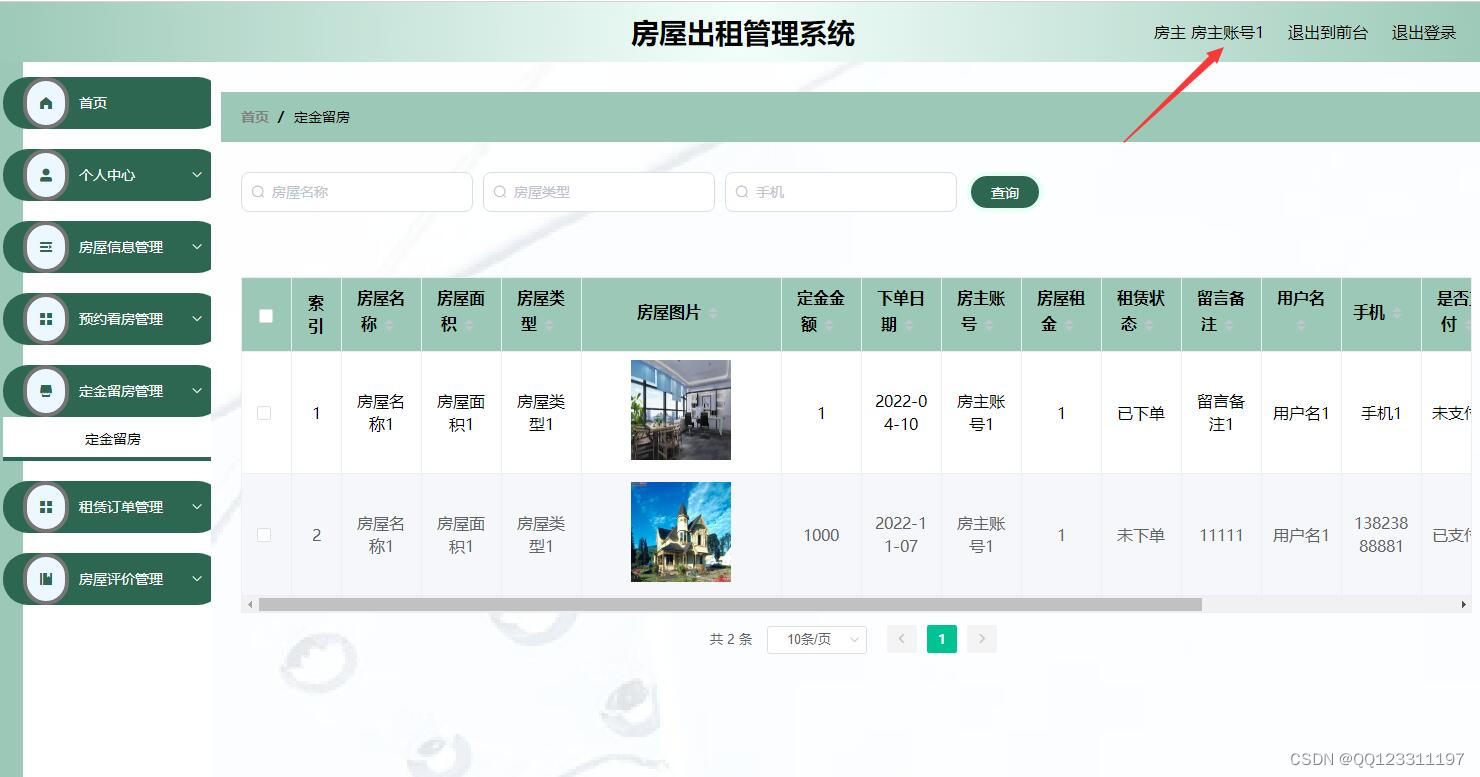The image size is (1480, 777).
Task: Check the checkbox for row 2
Action: [264, 535]
